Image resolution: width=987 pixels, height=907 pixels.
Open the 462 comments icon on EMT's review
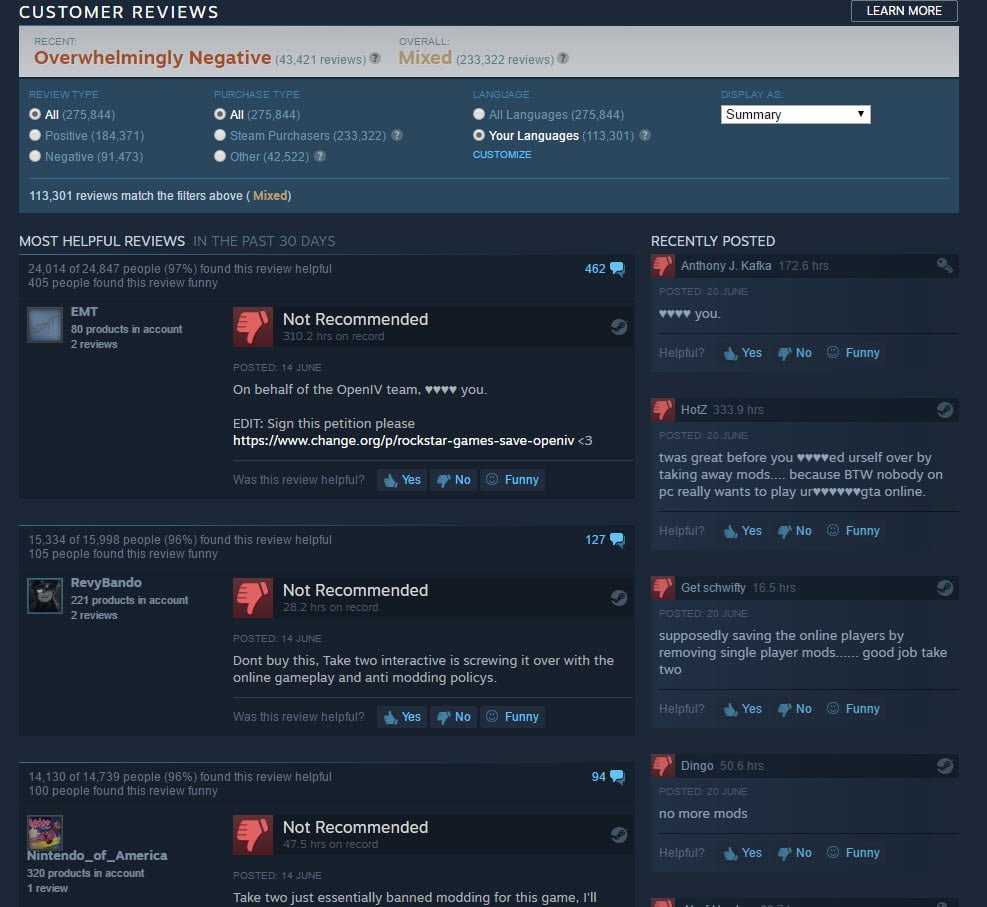(617, 269)
